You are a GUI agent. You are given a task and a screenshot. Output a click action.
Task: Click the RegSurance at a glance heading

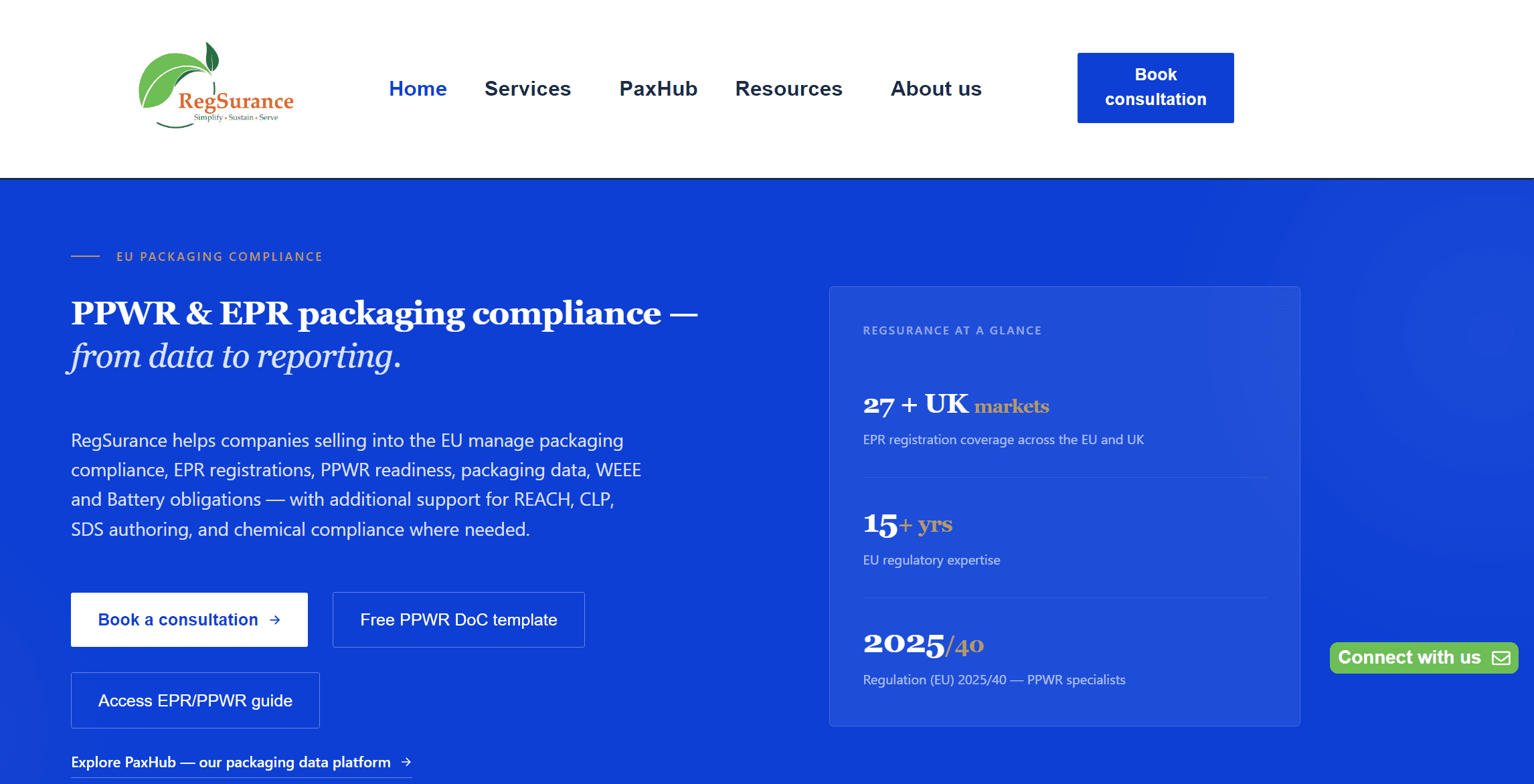[952, 330]
